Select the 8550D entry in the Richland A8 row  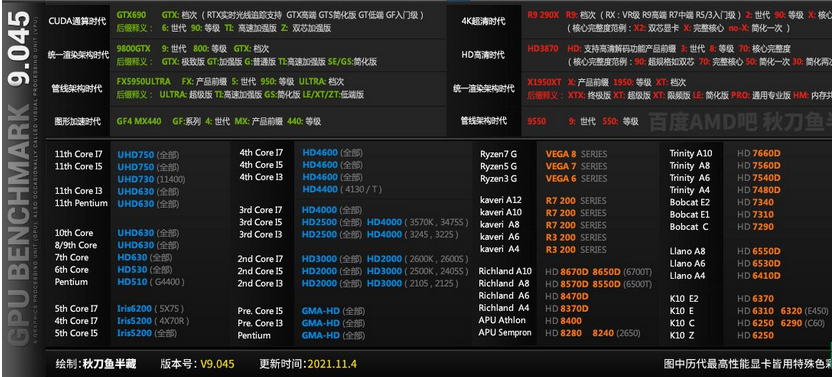pos(606,284)
